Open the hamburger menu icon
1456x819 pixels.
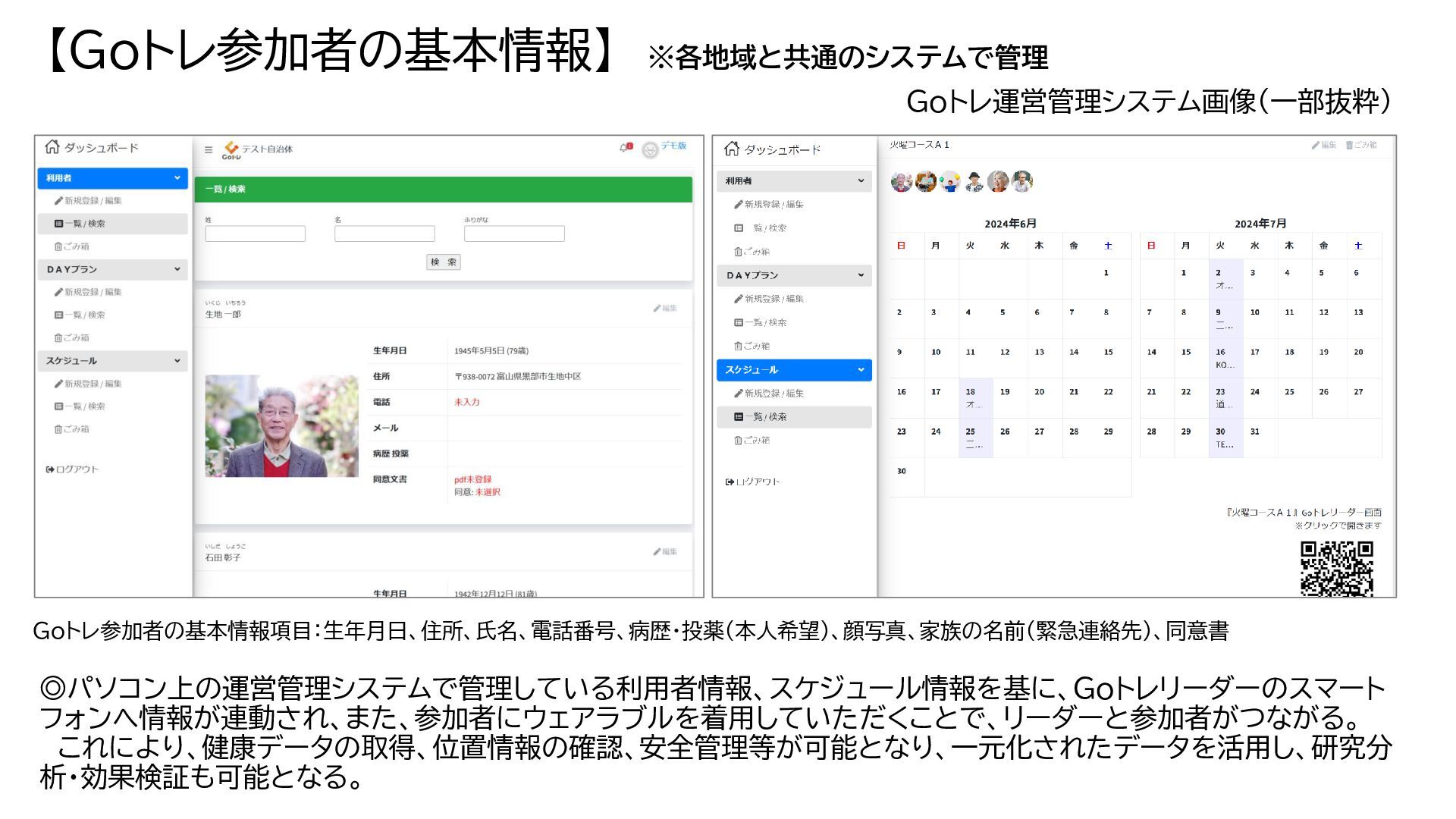[209, 150]
